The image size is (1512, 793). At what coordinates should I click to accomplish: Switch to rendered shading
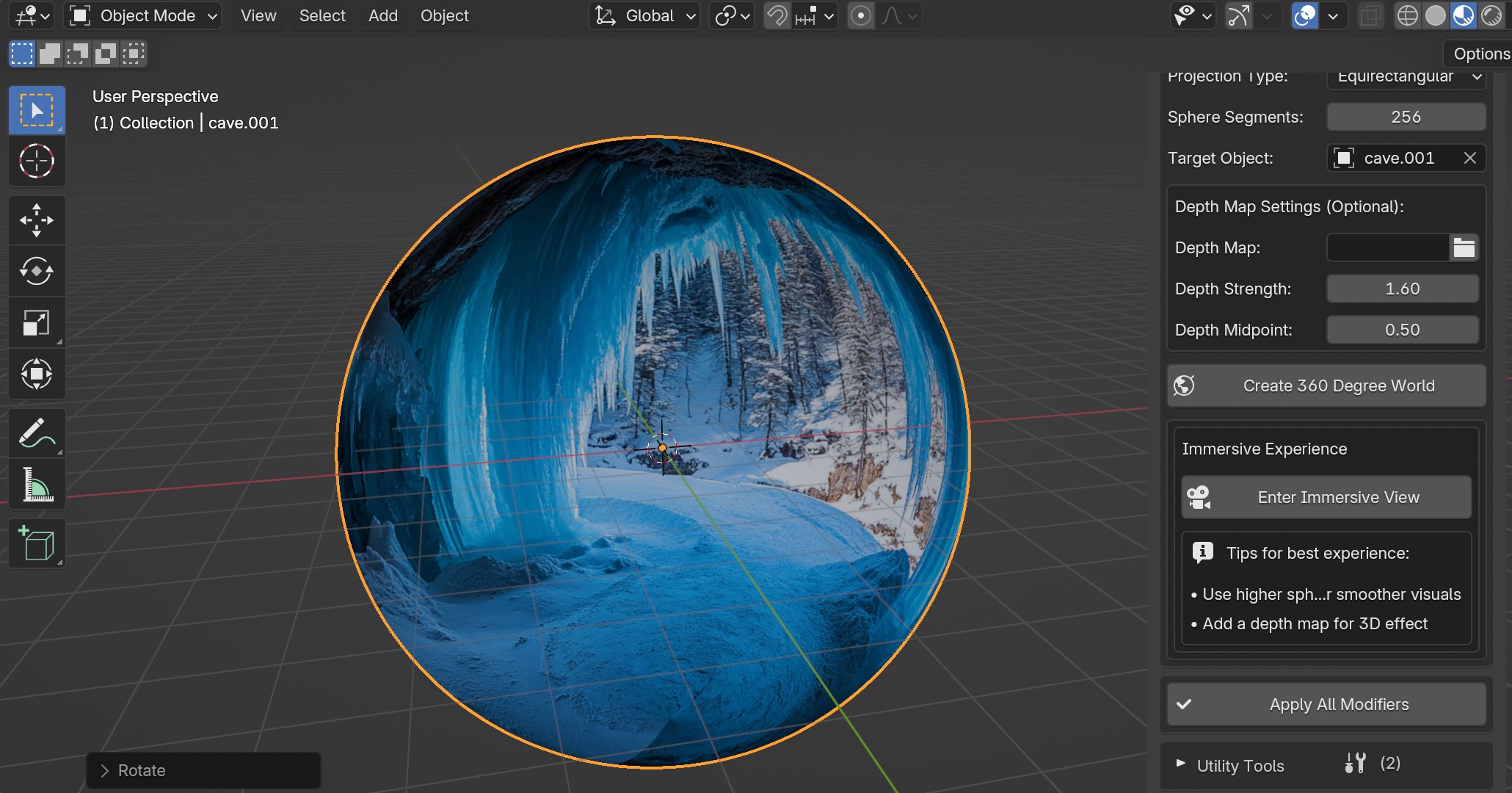[x=1491, y=15]
